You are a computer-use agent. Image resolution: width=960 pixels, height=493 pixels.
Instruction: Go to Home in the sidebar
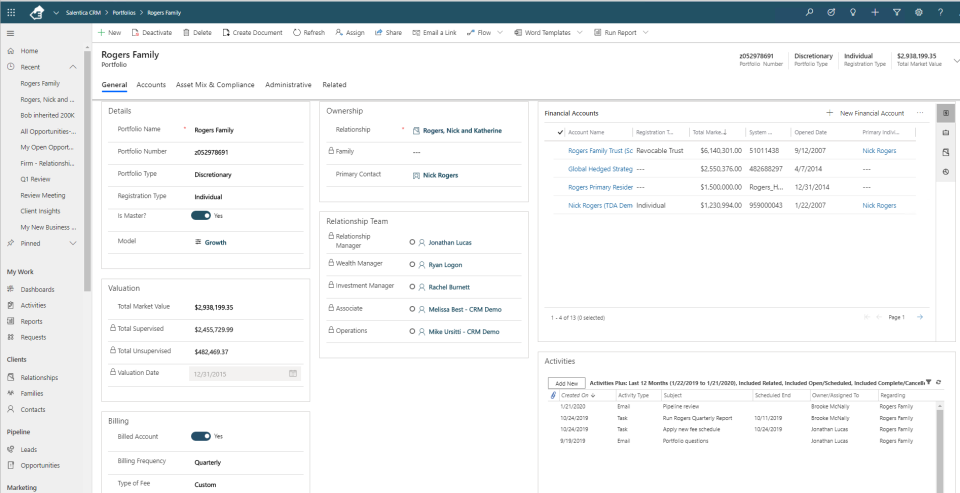point(29,51)
